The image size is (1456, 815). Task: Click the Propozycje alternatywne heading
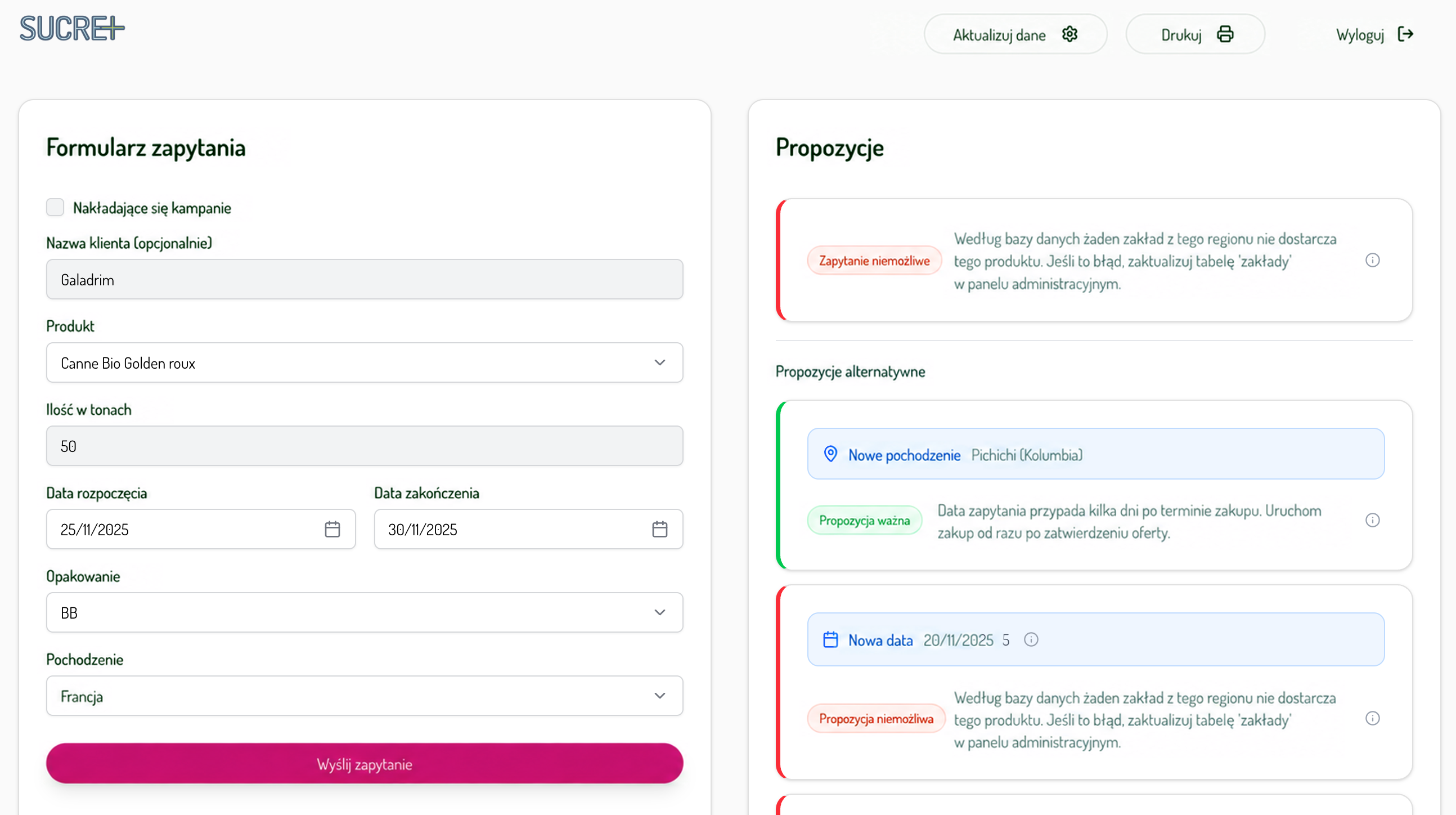(x=850, y=371)
